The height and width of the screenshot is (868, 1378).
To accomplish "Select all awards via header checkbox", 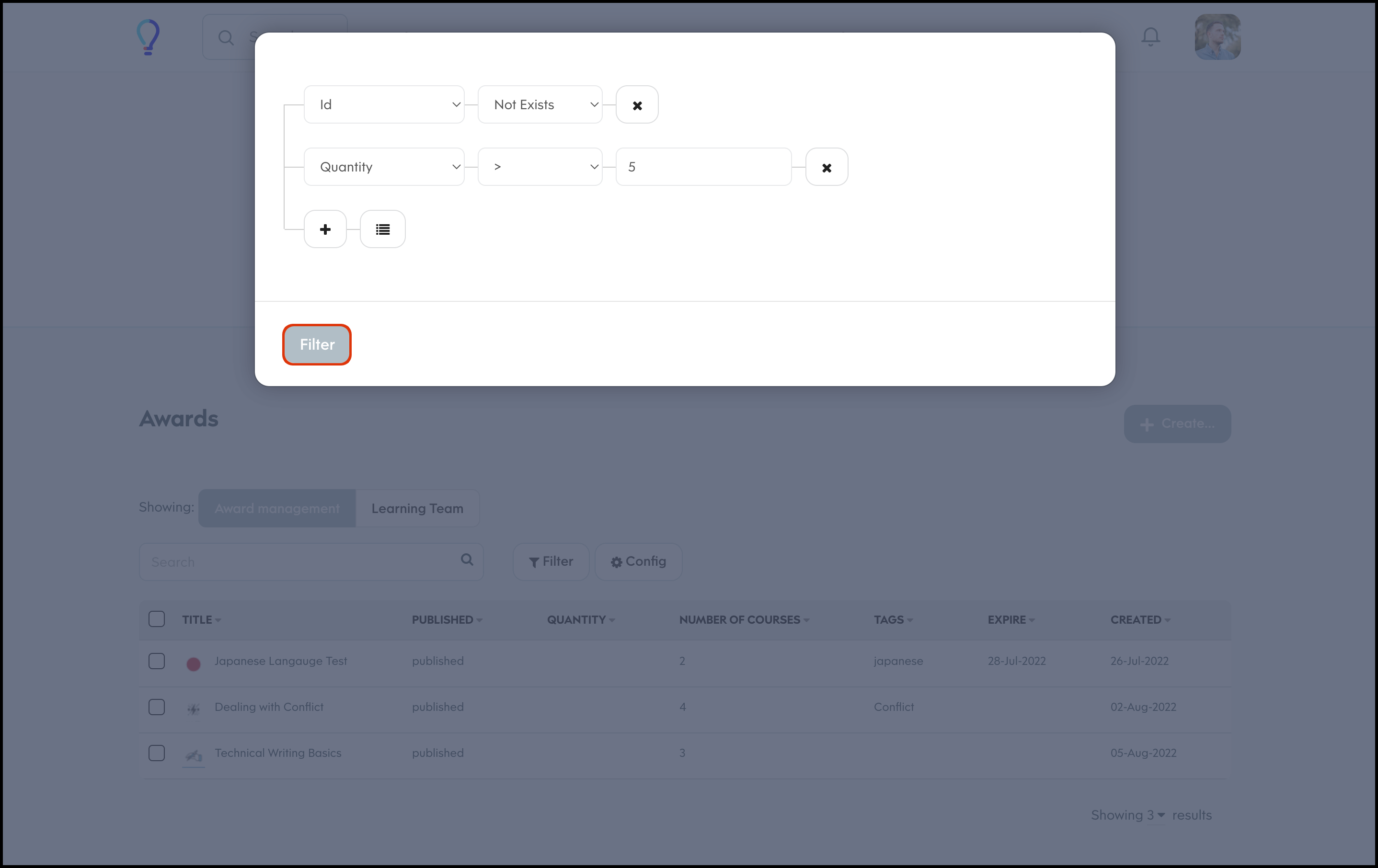I will (x=156, y=619).
